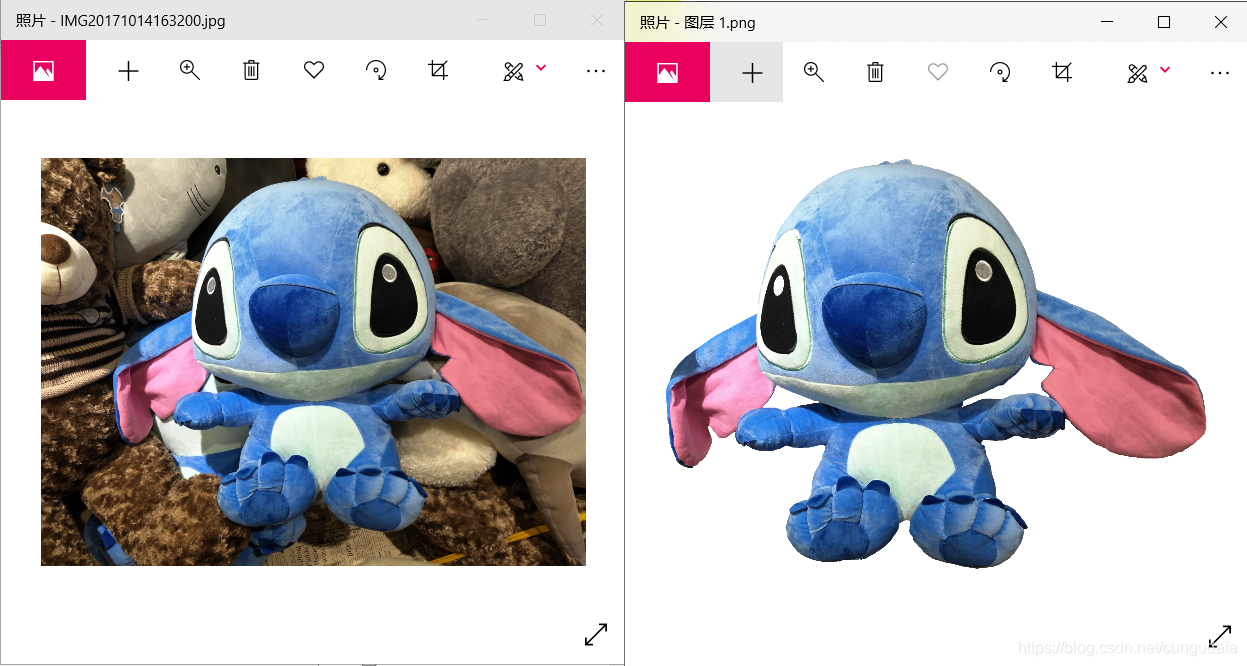Enter full screen via the arrows in 图层 1.png window
This screenshot has height=666, width=1247.
[1220, 636]
